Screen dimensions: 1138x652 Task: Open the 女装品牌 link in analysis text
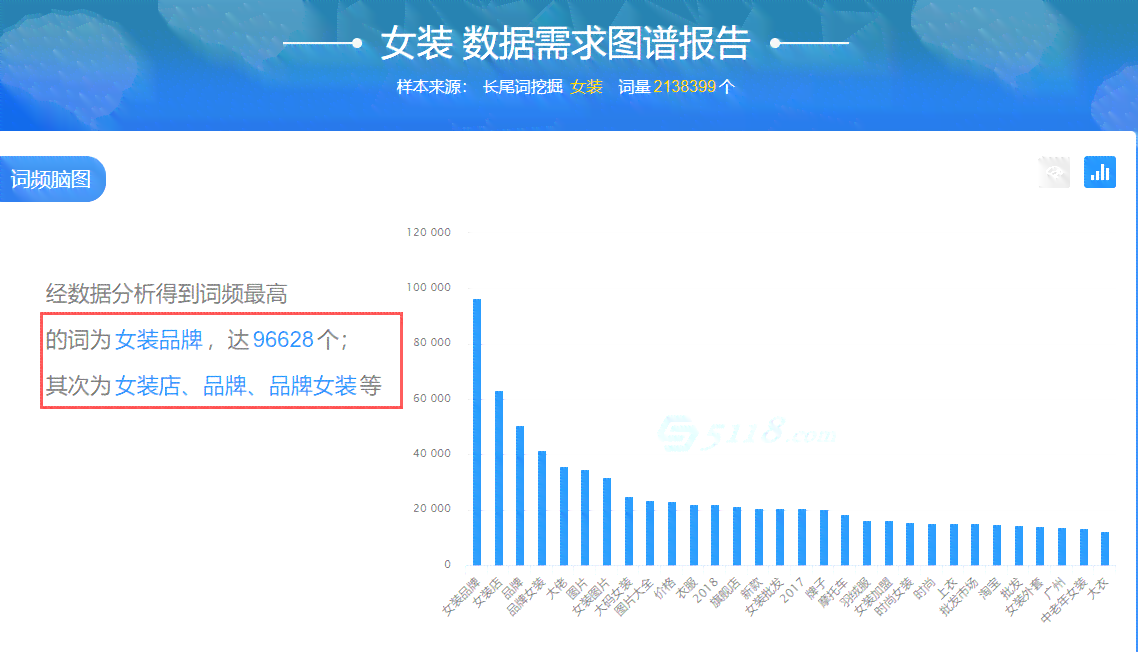[159, 340]
